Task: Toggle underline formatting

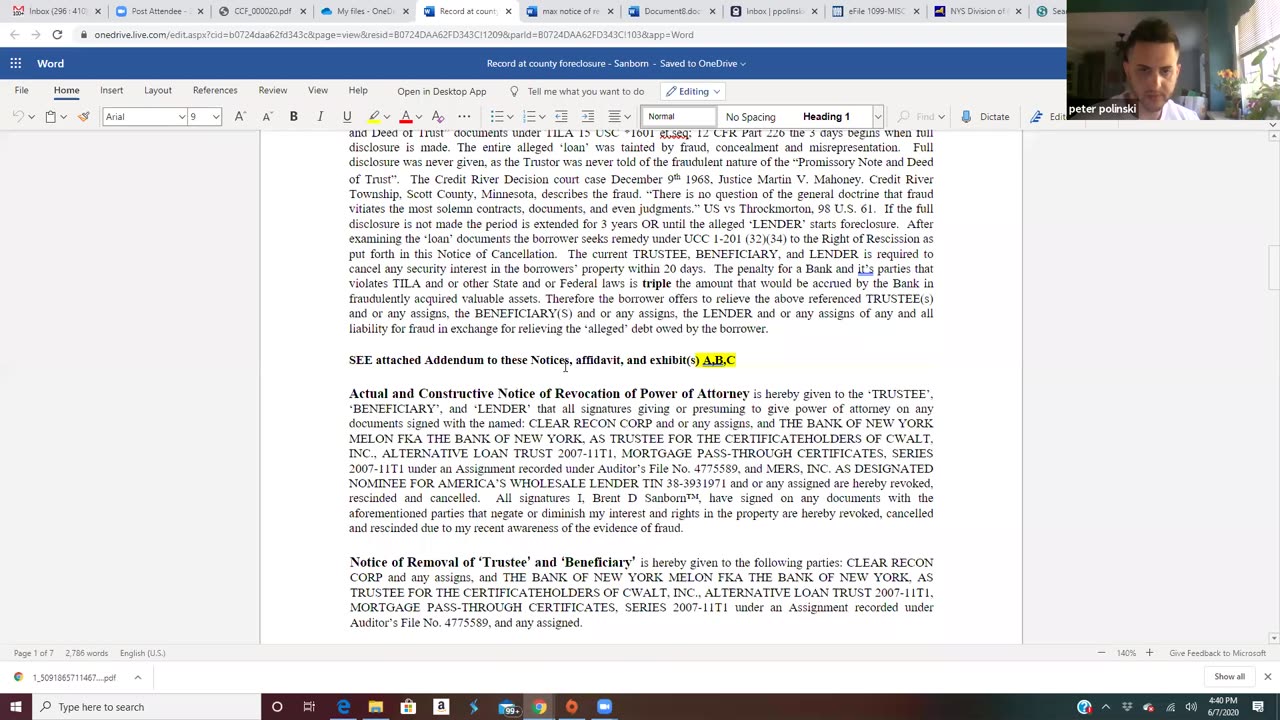Action: [x=347, y=117]
